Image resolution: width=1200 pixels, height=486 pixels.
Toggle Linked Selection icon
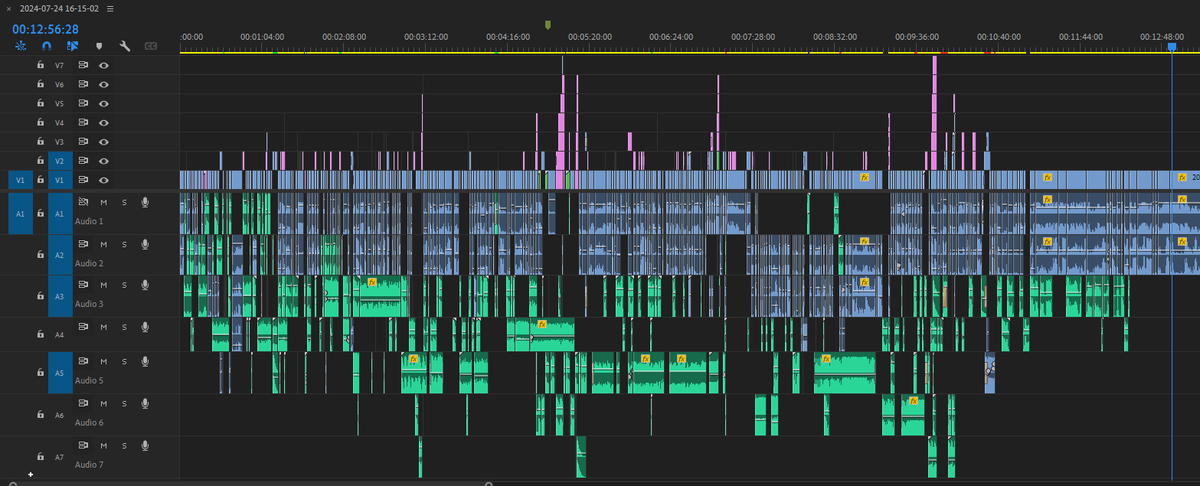[x=72, y=46]
